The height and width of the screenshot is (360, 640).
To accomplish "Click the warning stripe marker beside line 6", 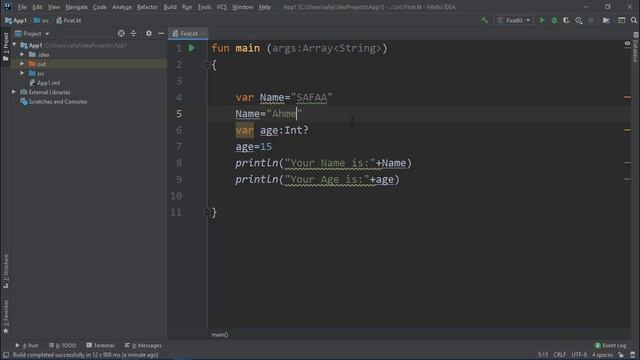I will (627, 130).
